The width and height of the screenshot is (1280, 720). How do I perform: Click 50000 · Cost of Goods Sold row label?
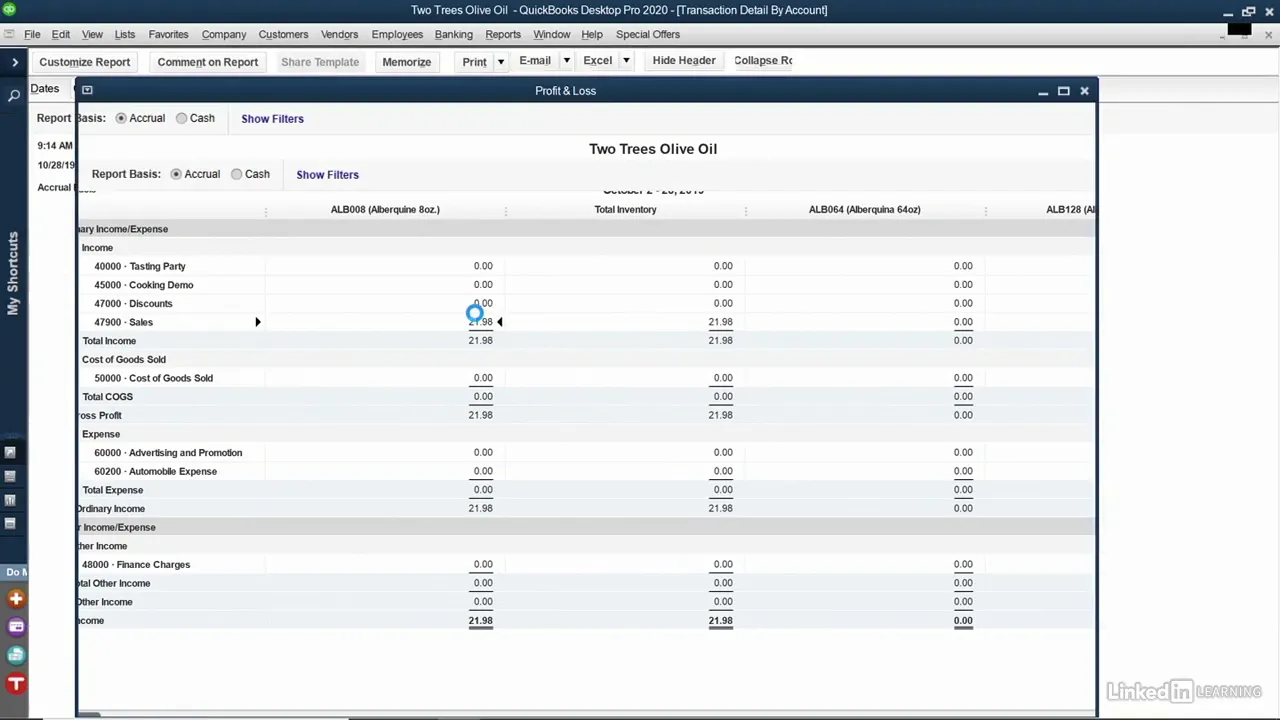[x=153, y=379]
